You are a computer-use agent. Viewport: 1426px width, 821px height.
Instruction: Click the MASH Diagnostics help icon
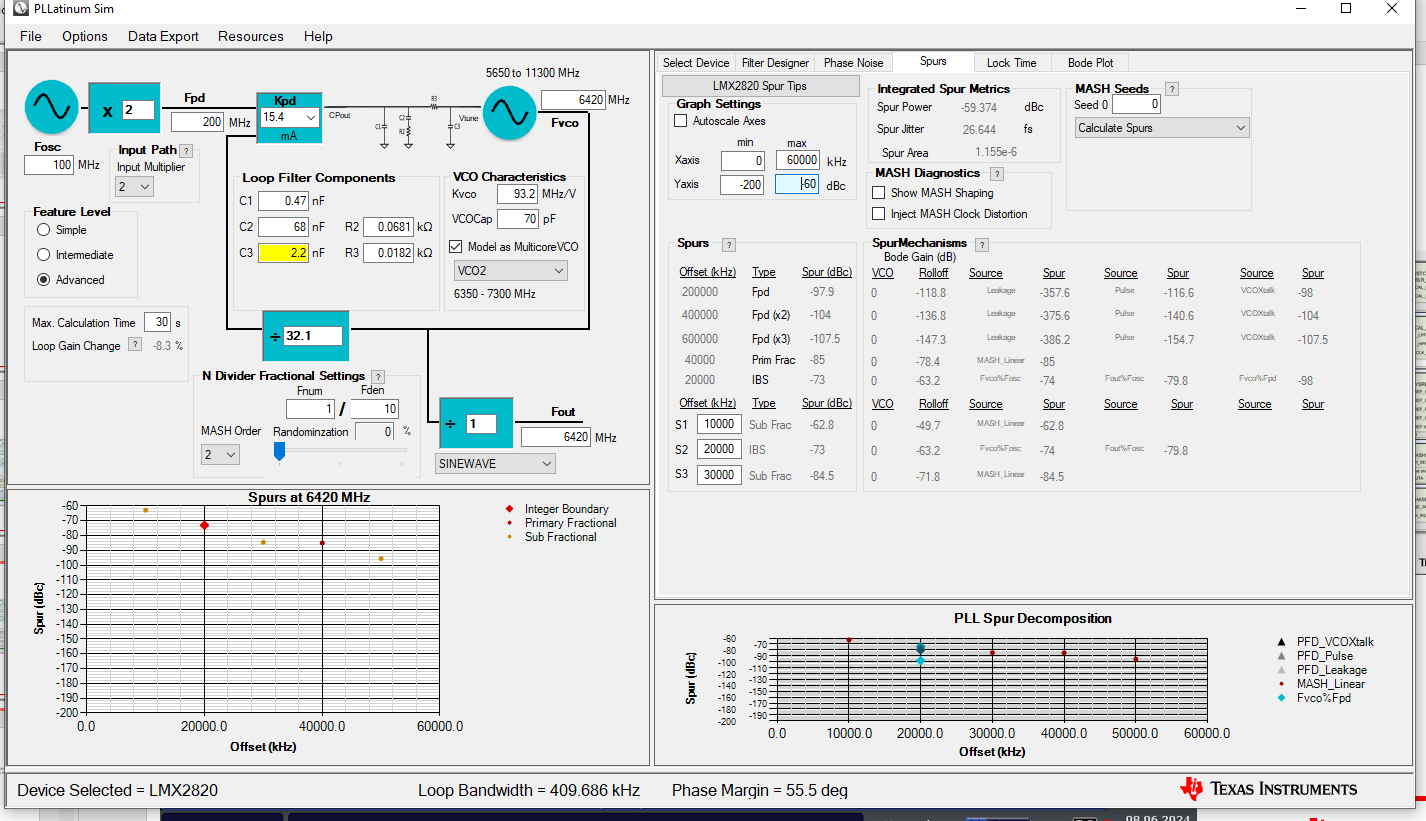coord(996,174)
